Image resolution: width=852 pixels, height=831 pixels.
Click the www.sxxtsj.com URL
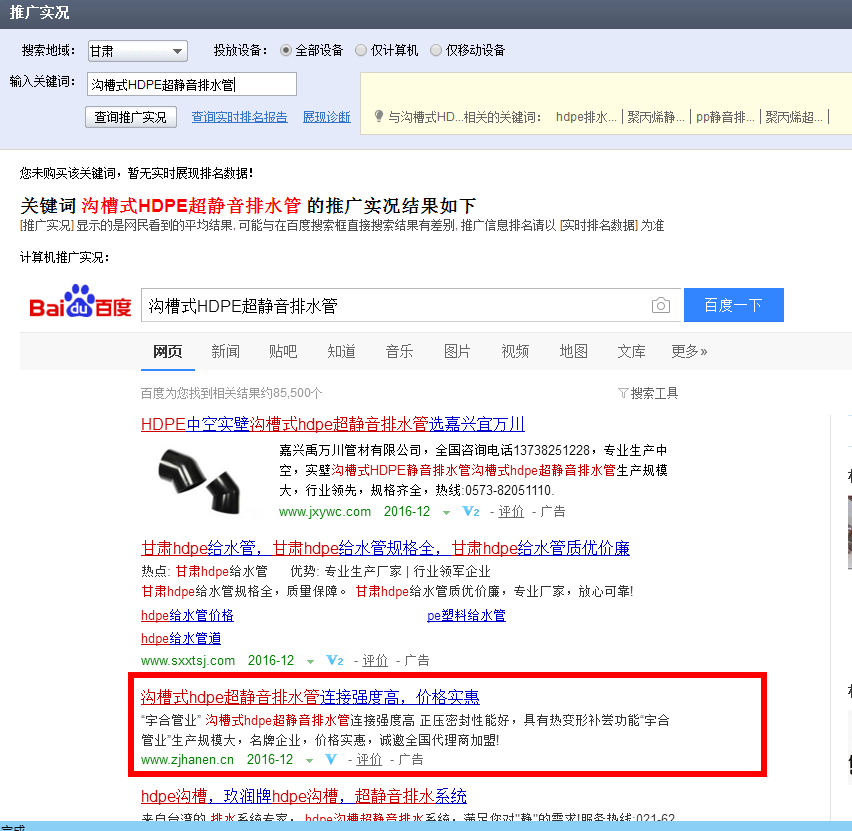pos(188,660)
